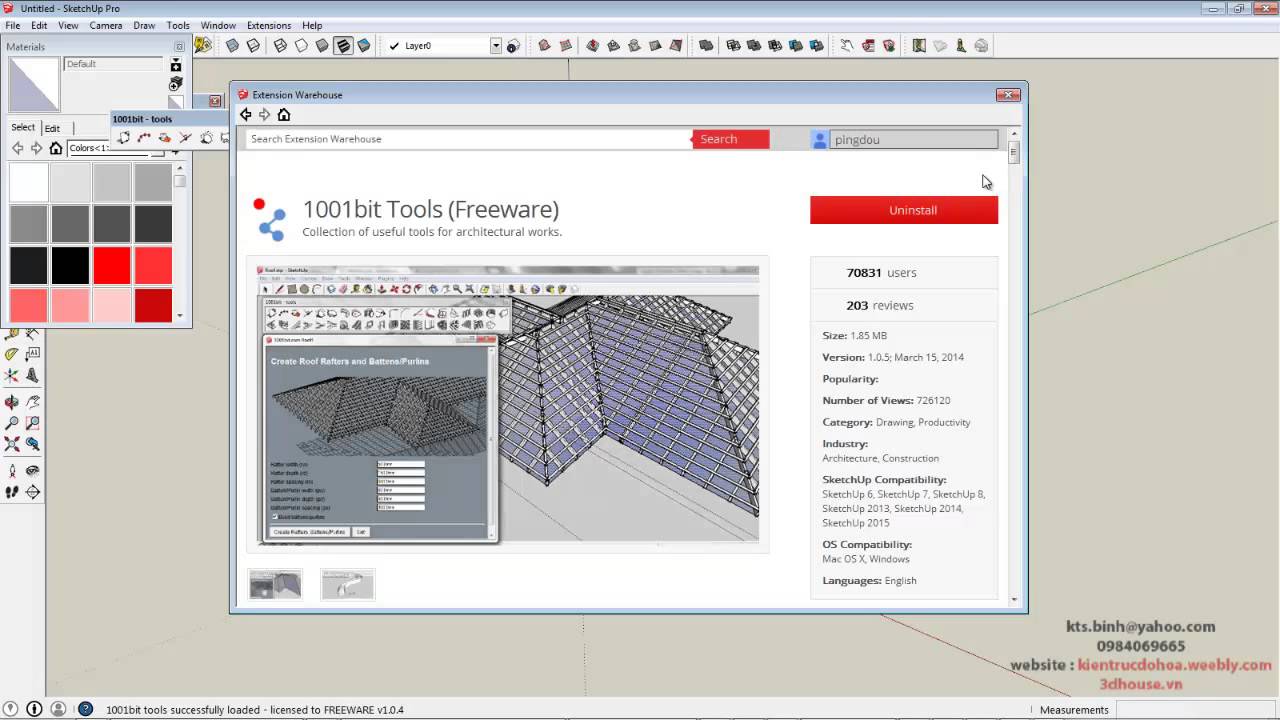Open the Tools menu
1280x720 pixels.
[178, 25]
